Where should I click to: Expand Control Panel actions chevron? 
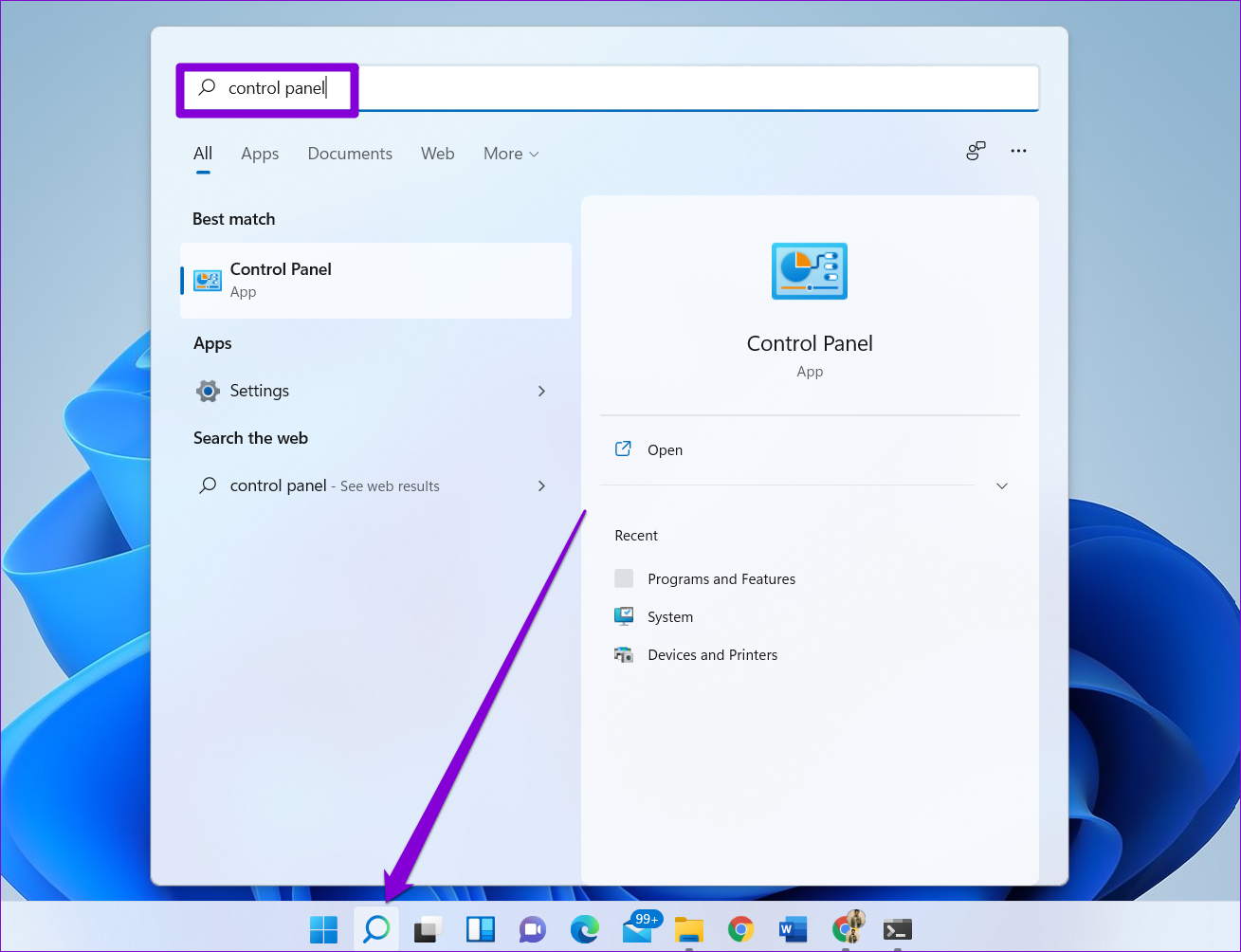(1002, 485)
